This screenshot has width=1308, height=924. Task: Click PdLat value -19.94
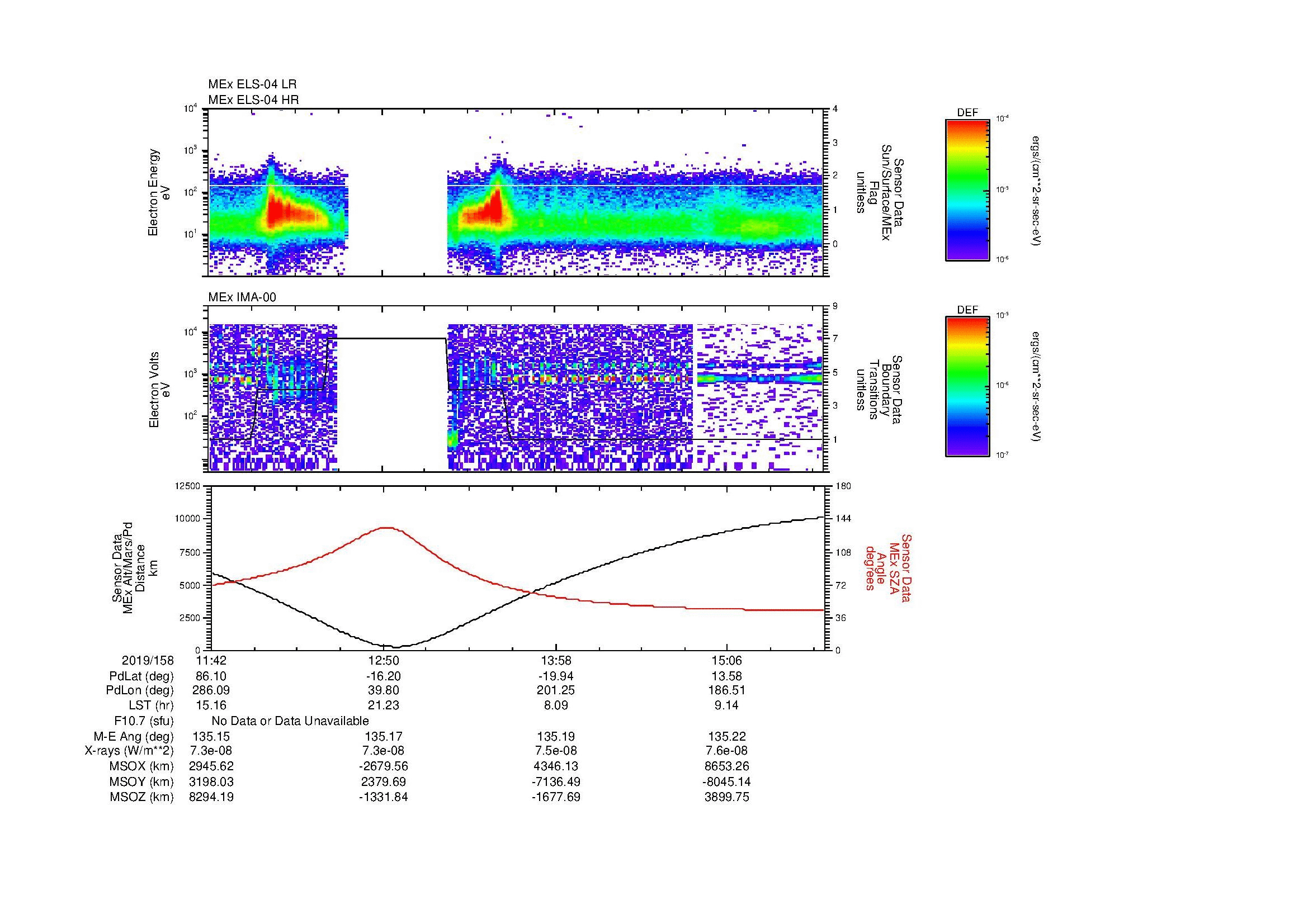pyautogui.click(x=555, y=676)
